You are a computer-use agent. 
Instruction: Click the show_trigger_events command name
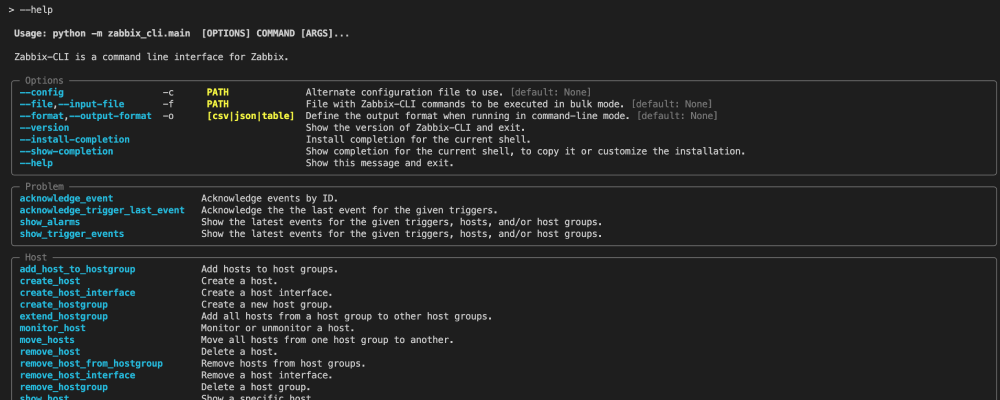[72, 234]
